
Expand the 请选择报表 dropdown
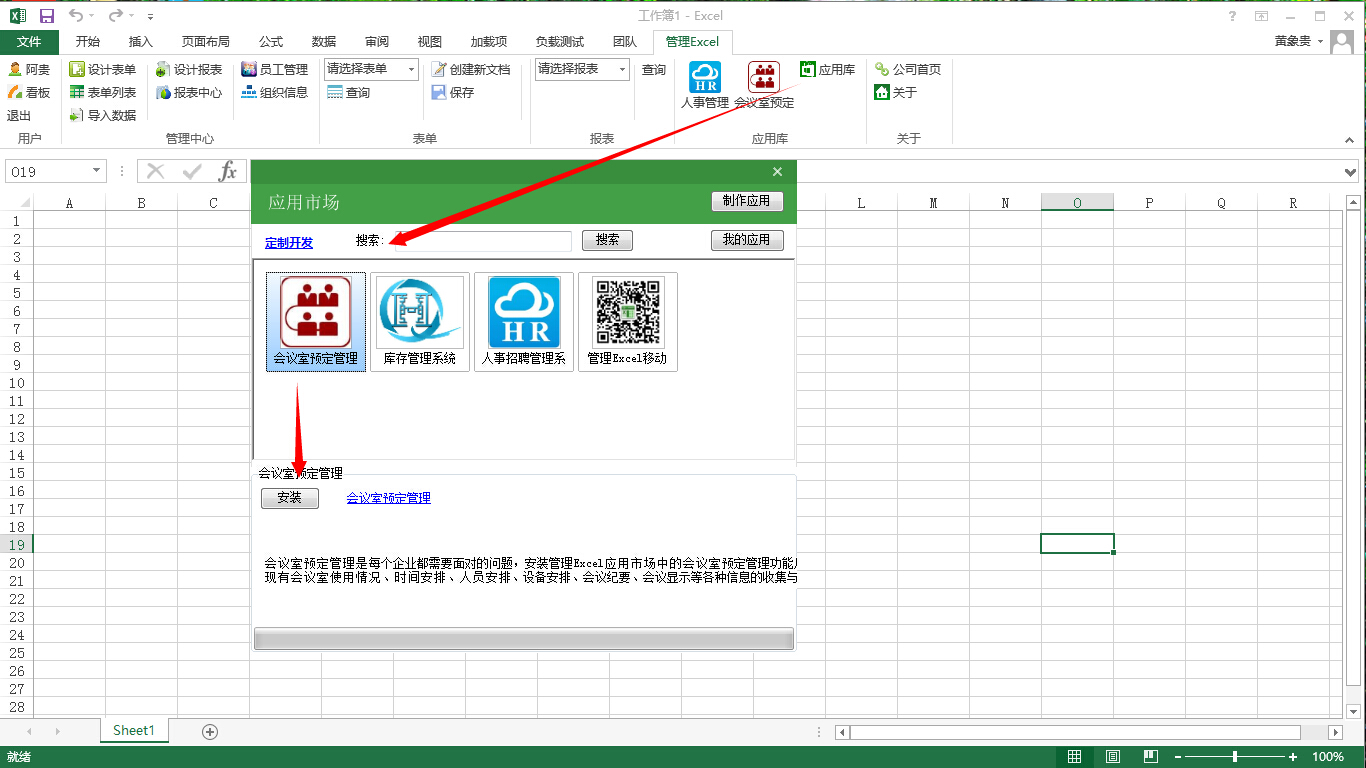[623, 69]
